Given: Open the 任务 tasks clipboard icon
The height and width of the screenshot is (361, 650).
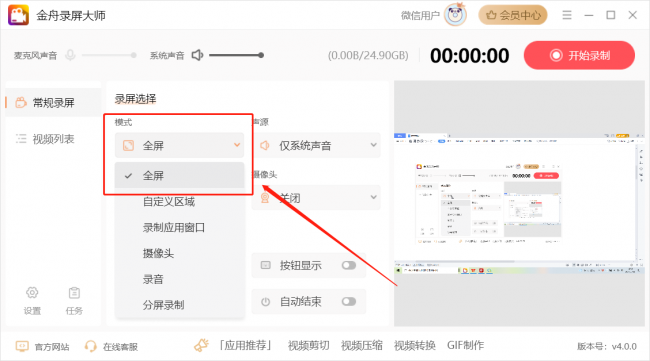Looking at the screenshot, I should [x=74, y=293].
